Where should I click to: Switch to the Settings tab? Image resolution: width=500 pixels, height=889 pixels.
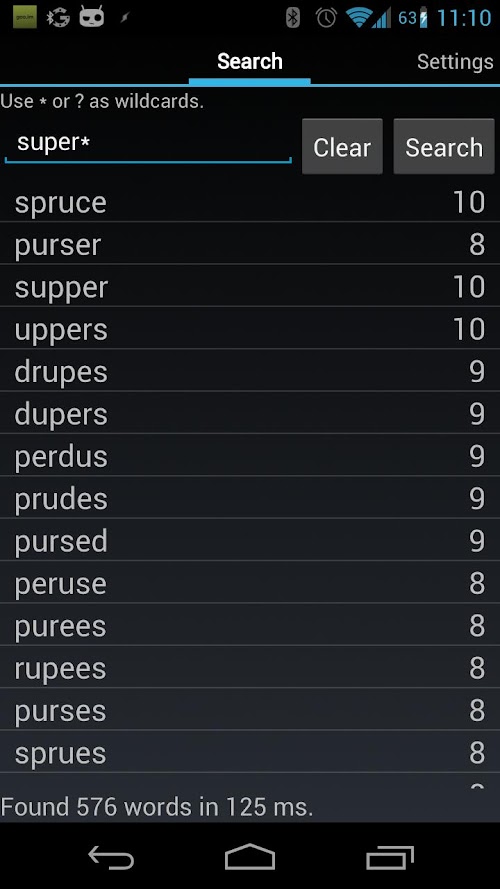tap(455, 61)
